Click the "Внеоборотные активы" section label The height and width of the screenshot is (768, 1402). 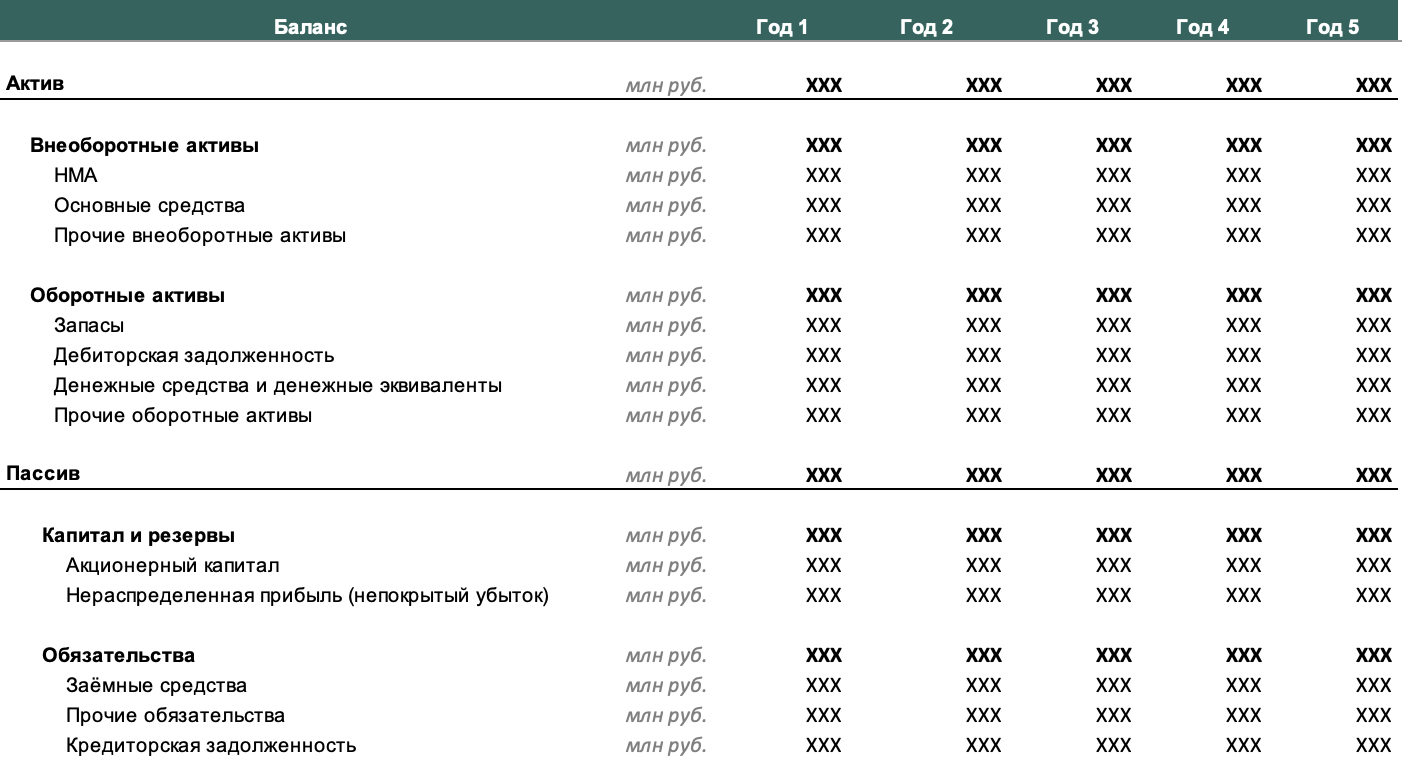click(x=145, y=146)
